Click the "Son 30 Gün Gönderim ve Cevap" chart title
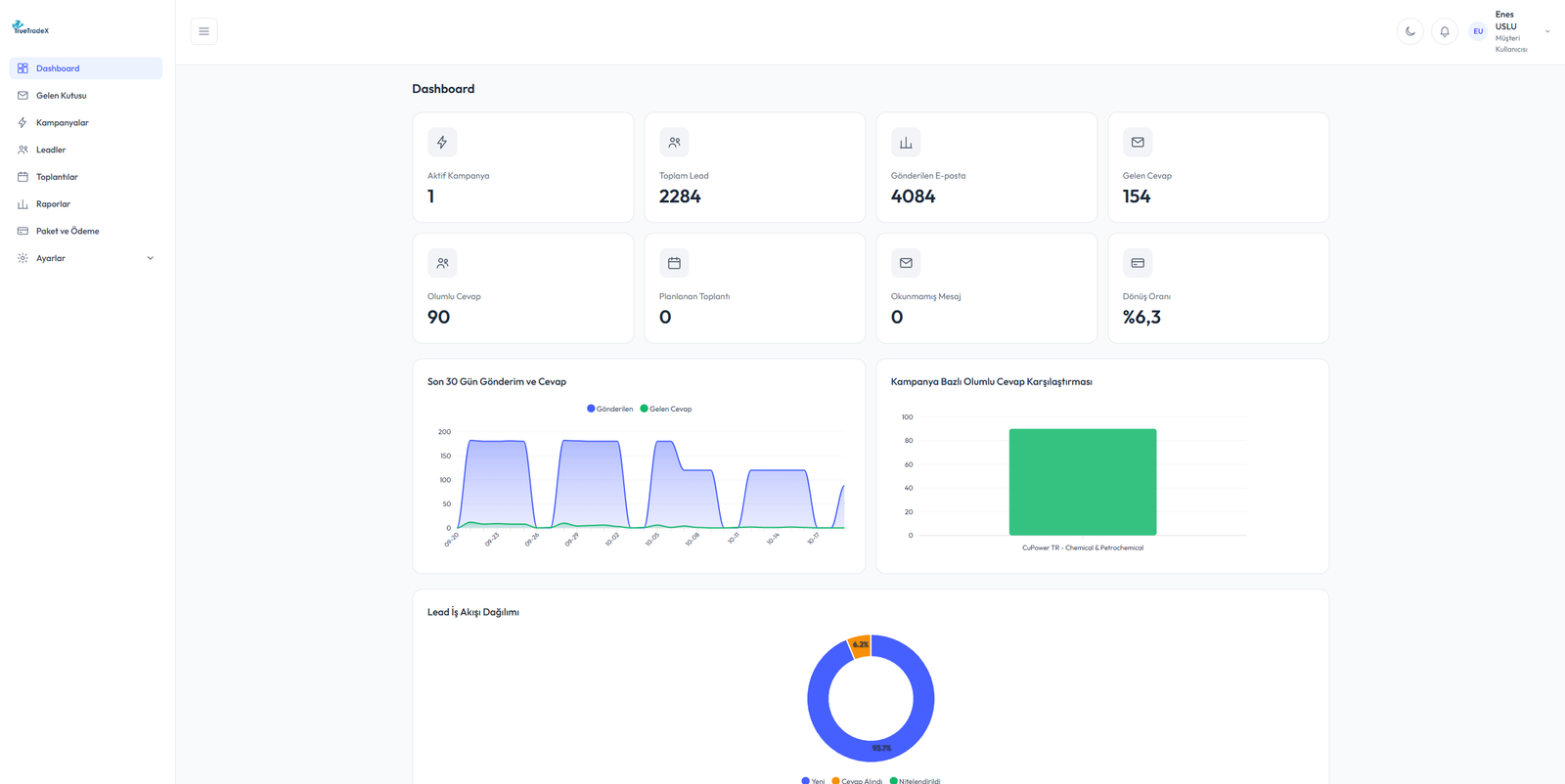 click(497, 382)
